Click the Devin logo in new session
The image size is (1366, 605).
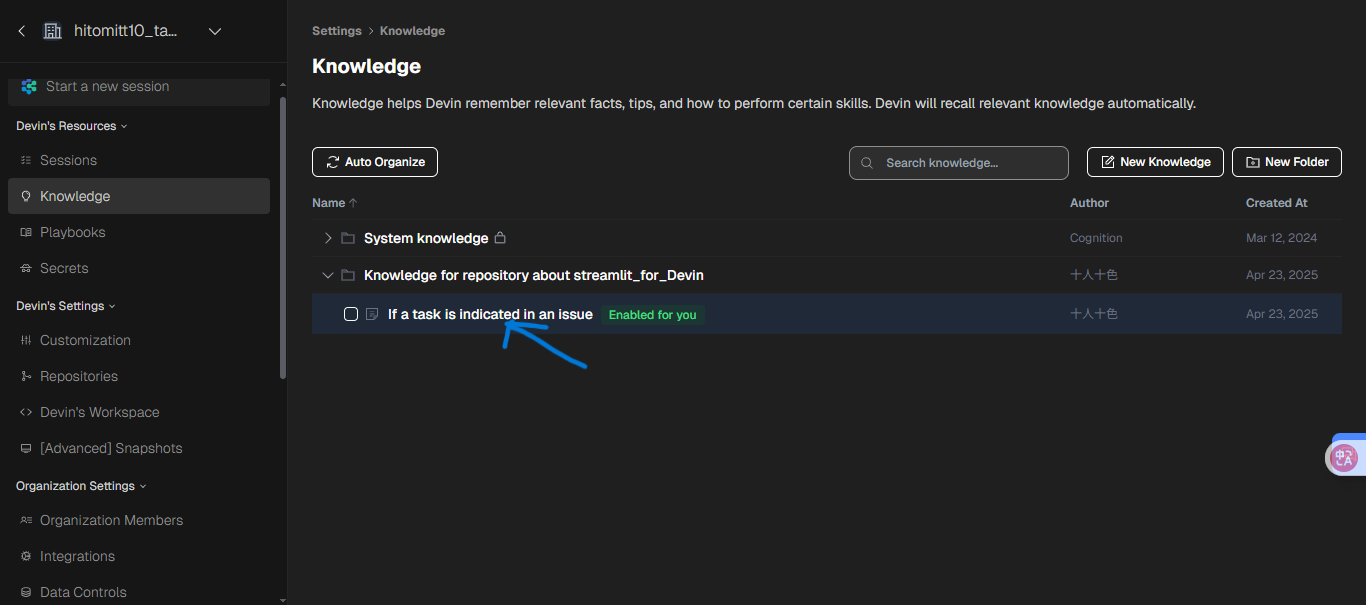[29, 87]
